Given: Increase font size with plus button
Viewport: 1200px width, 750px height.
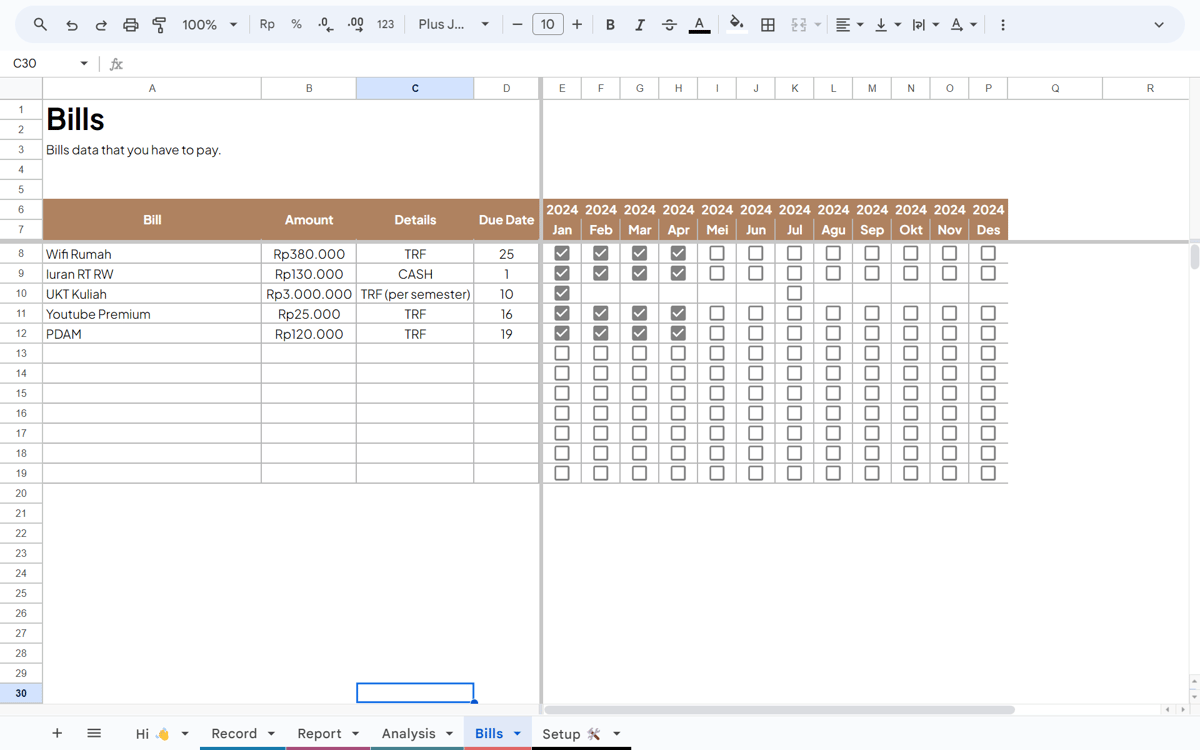Looking at the screenshot, I should (577, 24).
